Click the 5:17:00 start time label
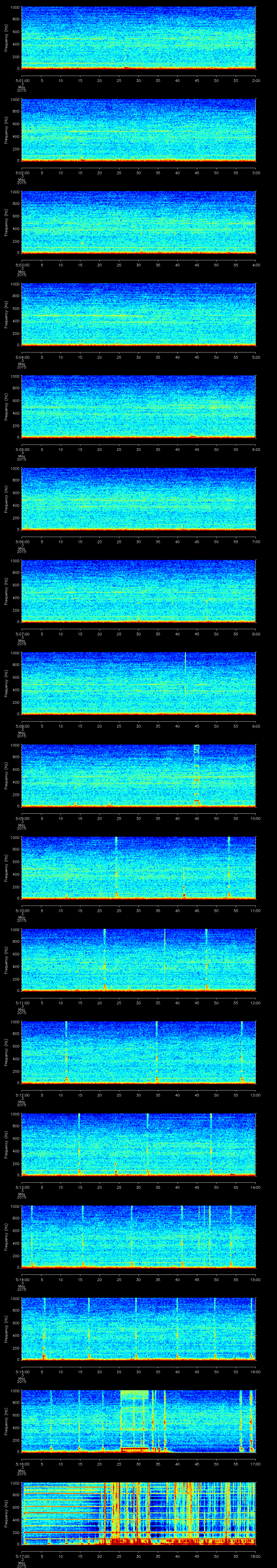Screen dimensions: 277x1568 [x=22, y=1556]
